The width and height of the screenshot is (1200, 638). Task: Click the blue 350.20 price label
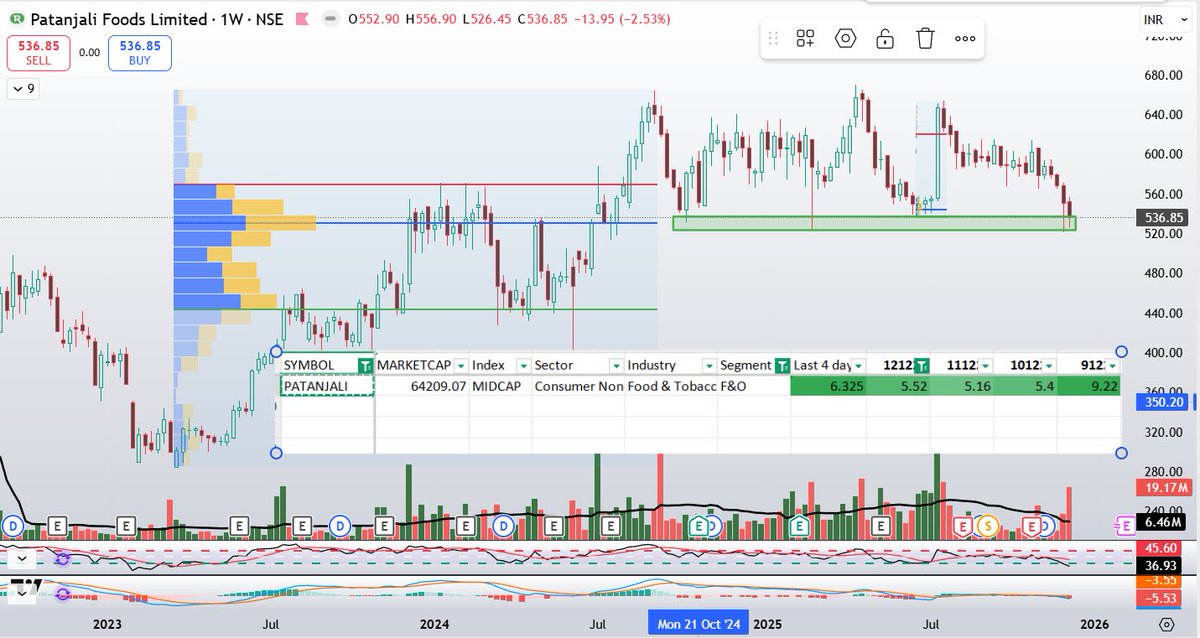[x=1163, y=400]
